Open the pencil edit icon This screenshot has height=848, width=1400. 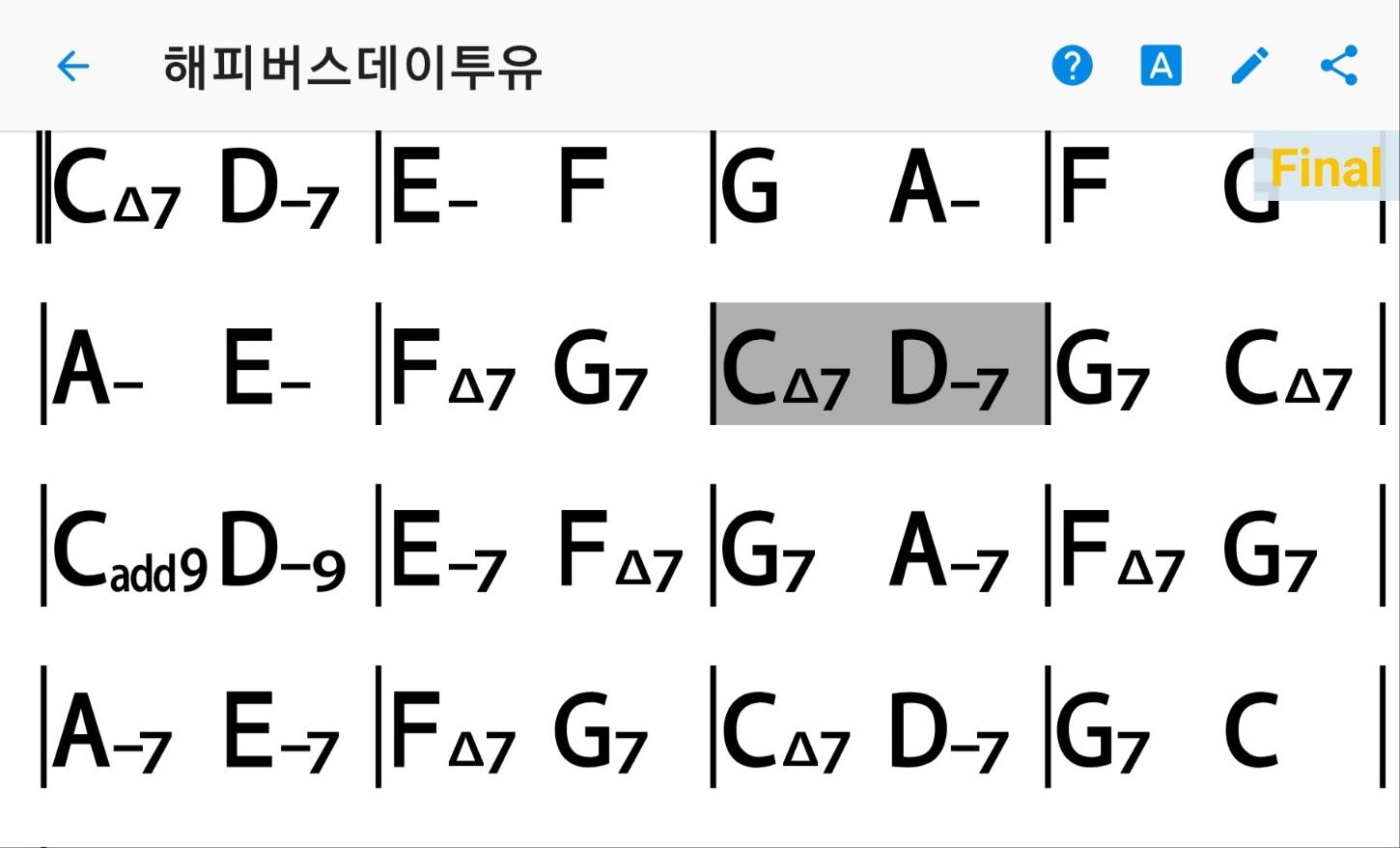coord(1250,66)
